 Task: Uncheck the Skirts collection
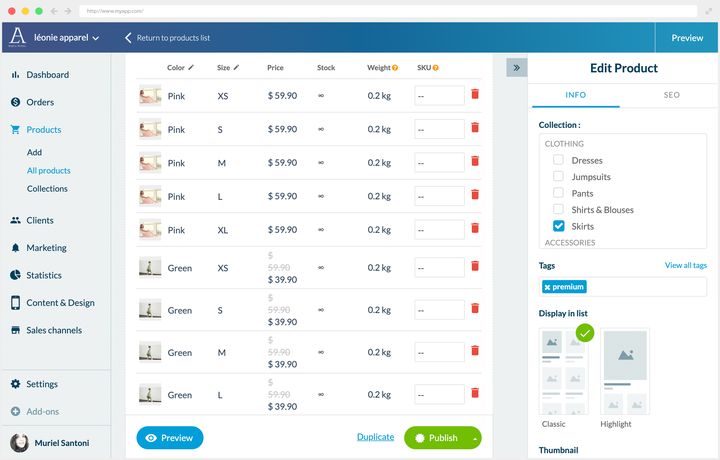[x=558, y=226]
